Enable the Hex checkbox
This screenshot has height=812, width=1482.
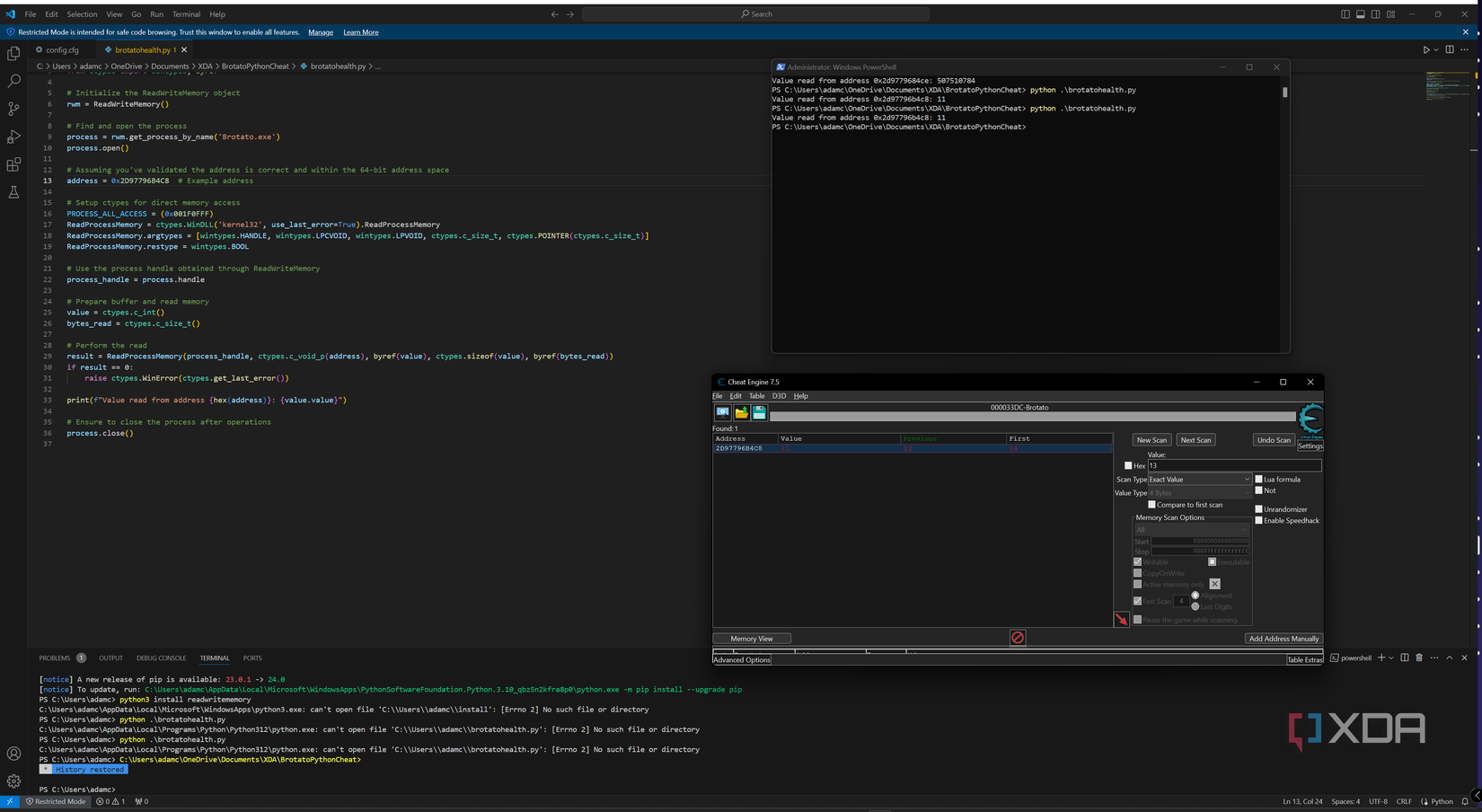1129,465
